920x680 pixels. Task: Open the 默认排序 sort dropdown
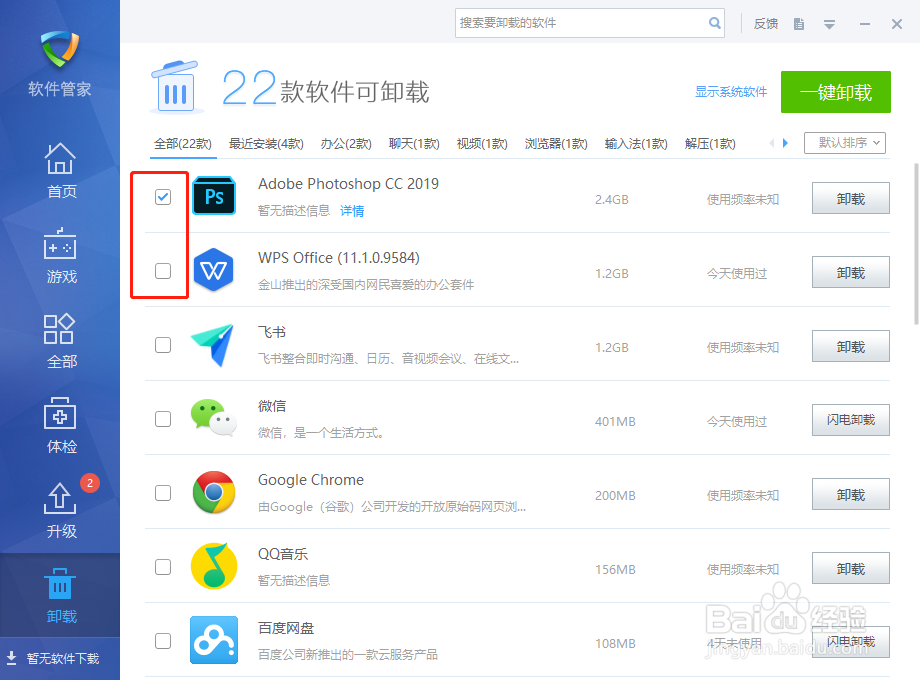[x=843, y=143]
